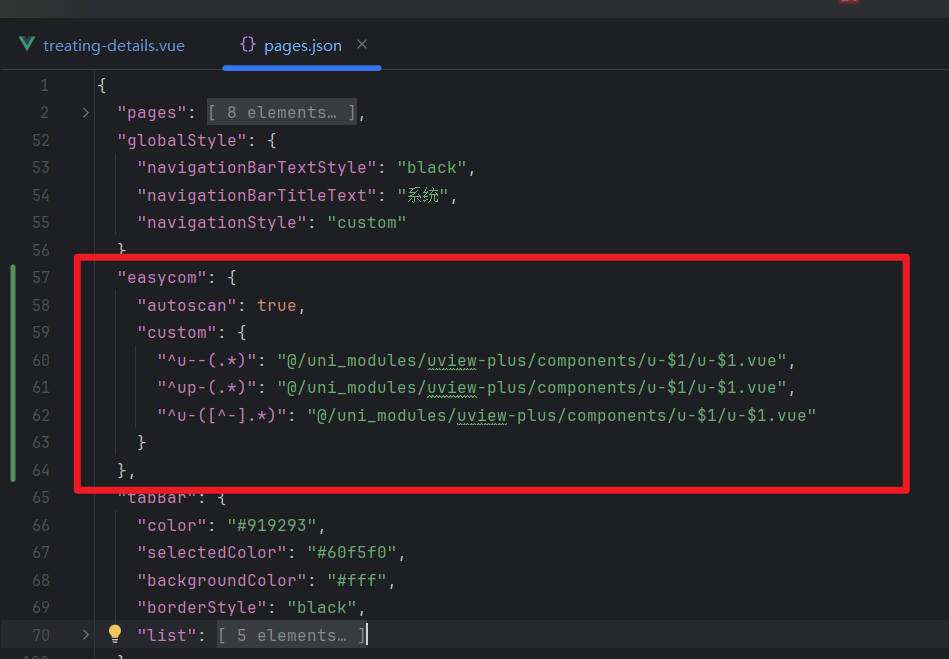The image size is (949, 659).
Task: Select the pages.json editor tab
Action: coord(302,45)
